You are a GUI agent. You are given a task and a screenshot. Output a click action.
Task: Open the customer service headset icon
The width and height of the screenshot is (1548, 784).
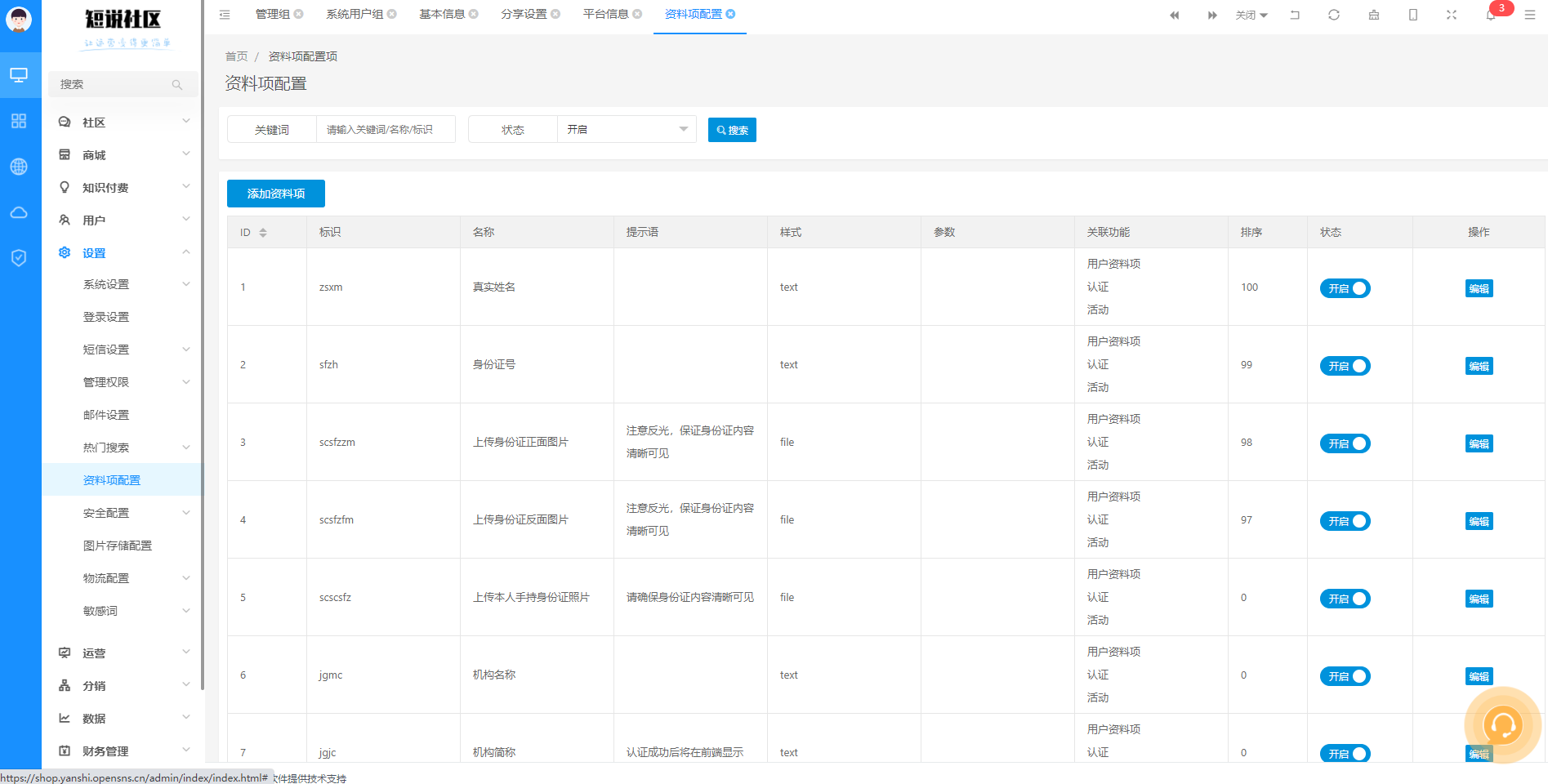click(1501, 724)
